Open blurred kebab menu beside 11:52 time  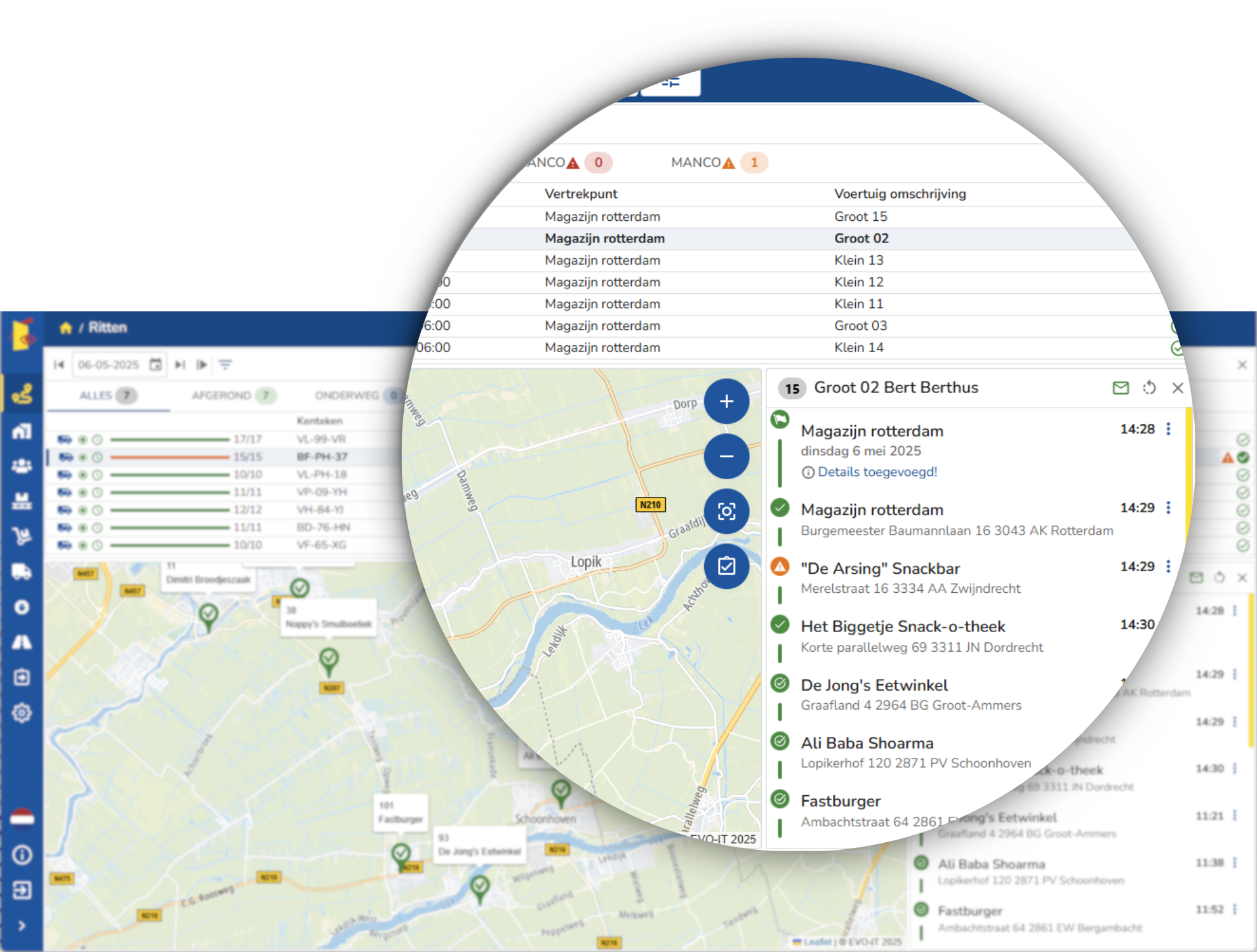tap(1235, 909)
